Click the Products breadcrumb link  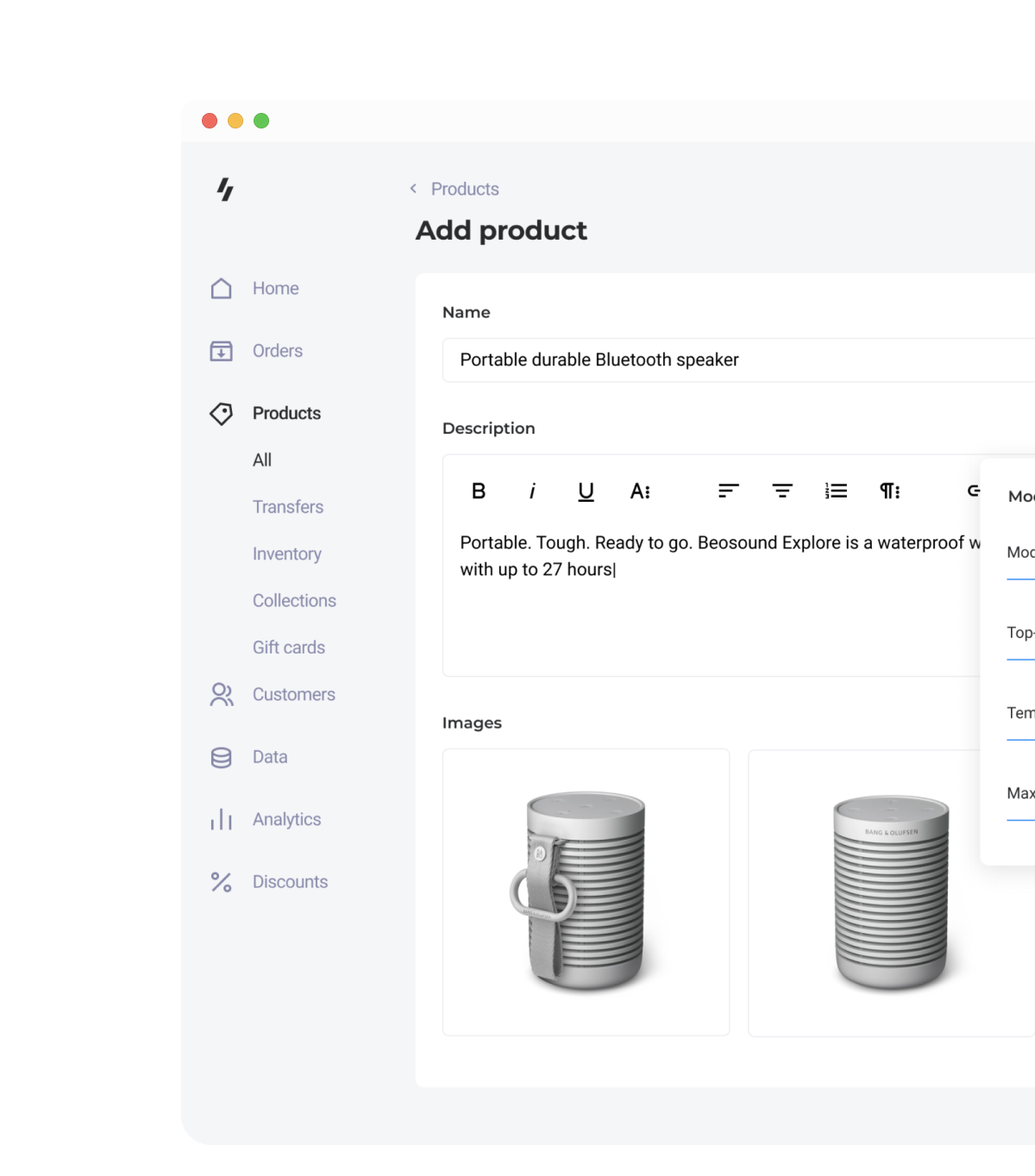pos(465,189)
